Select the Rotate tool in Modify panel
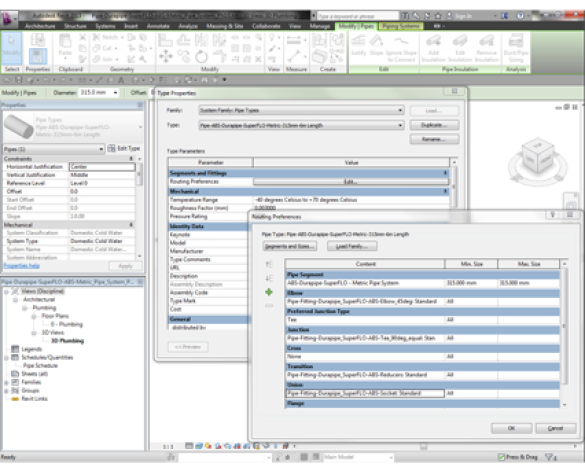 tap(201, 56)
